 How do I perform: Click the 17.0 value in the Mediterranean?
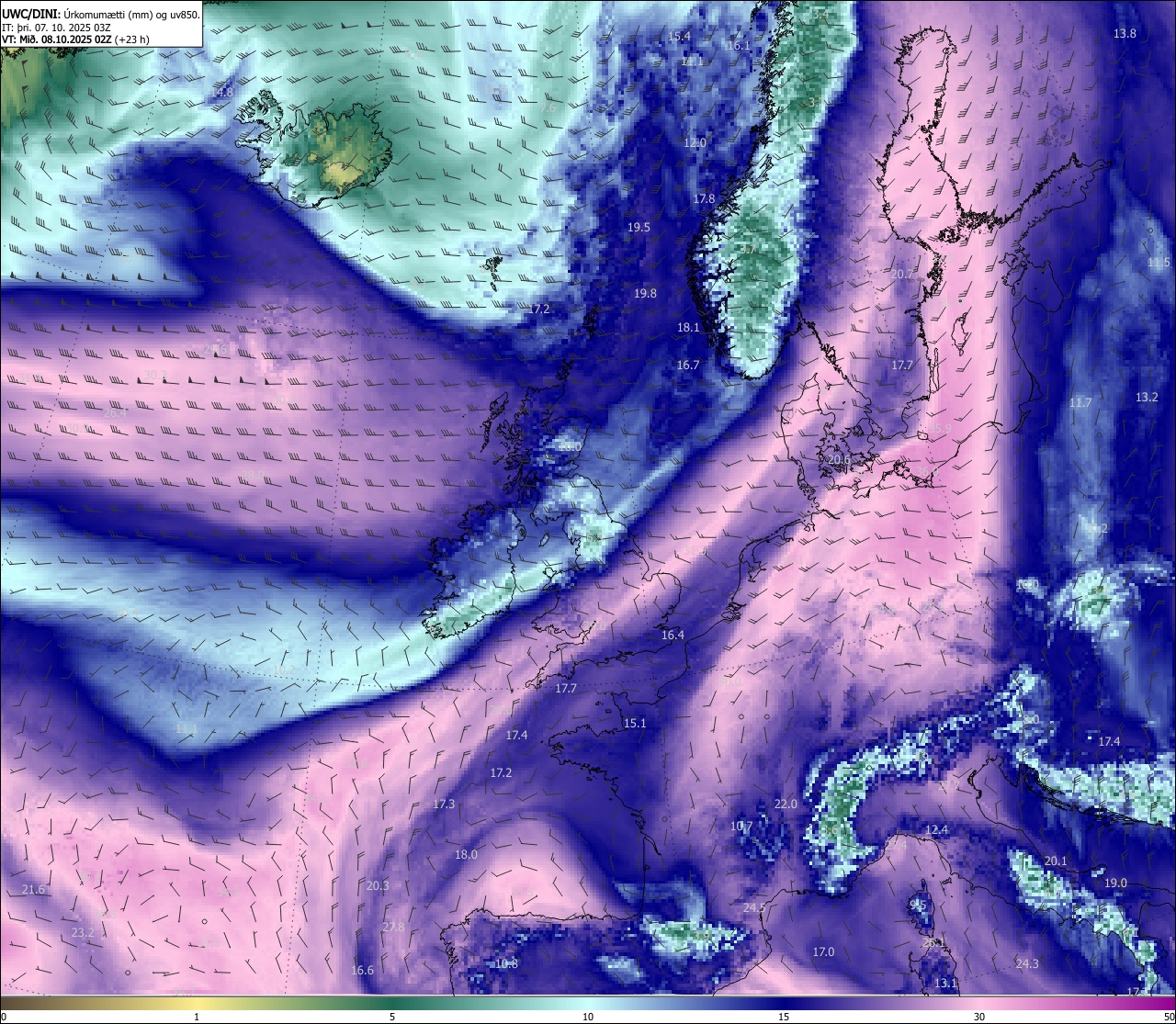pos(823,951)
